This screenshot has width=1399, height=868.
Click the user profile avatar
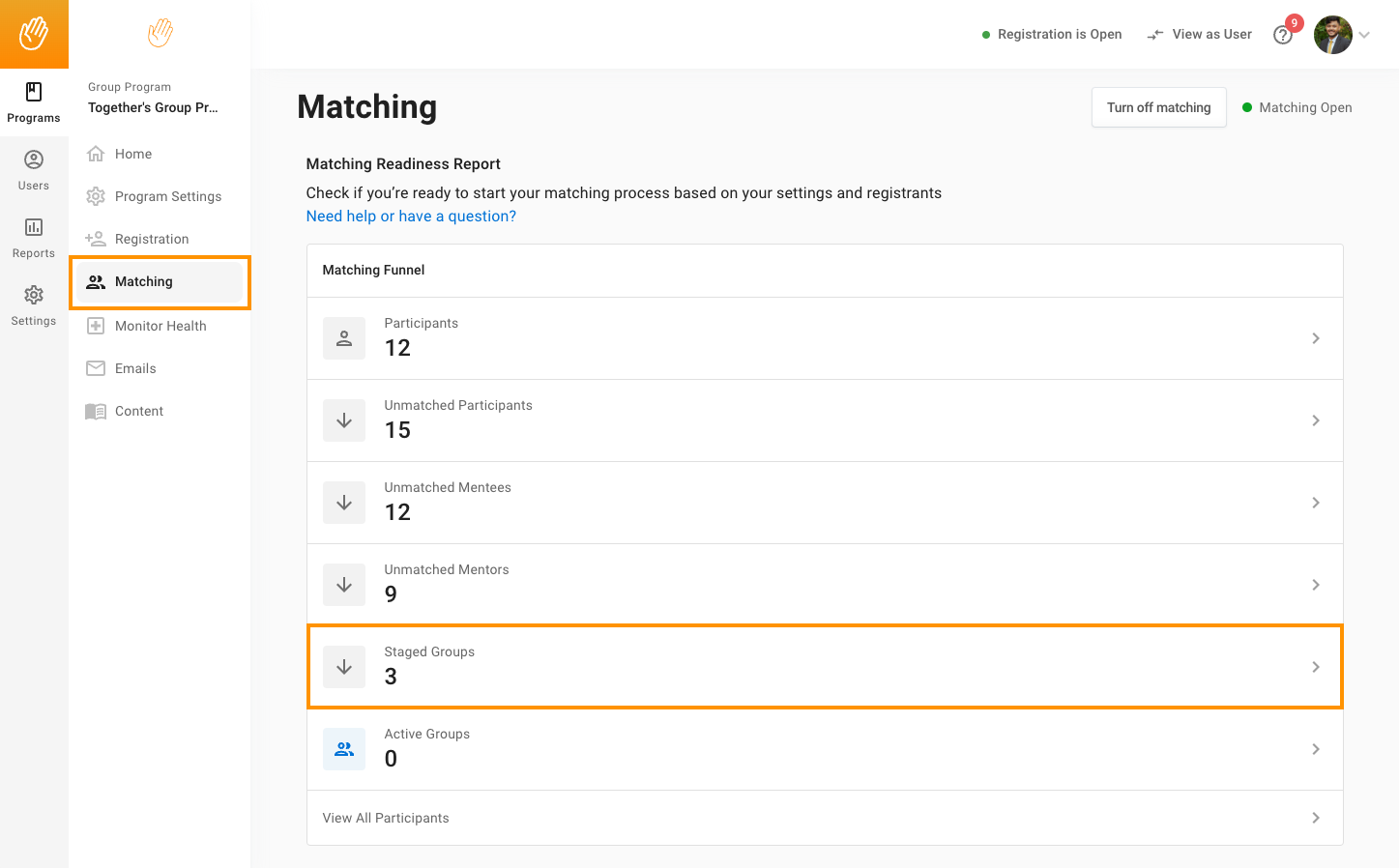(1332, 35)
